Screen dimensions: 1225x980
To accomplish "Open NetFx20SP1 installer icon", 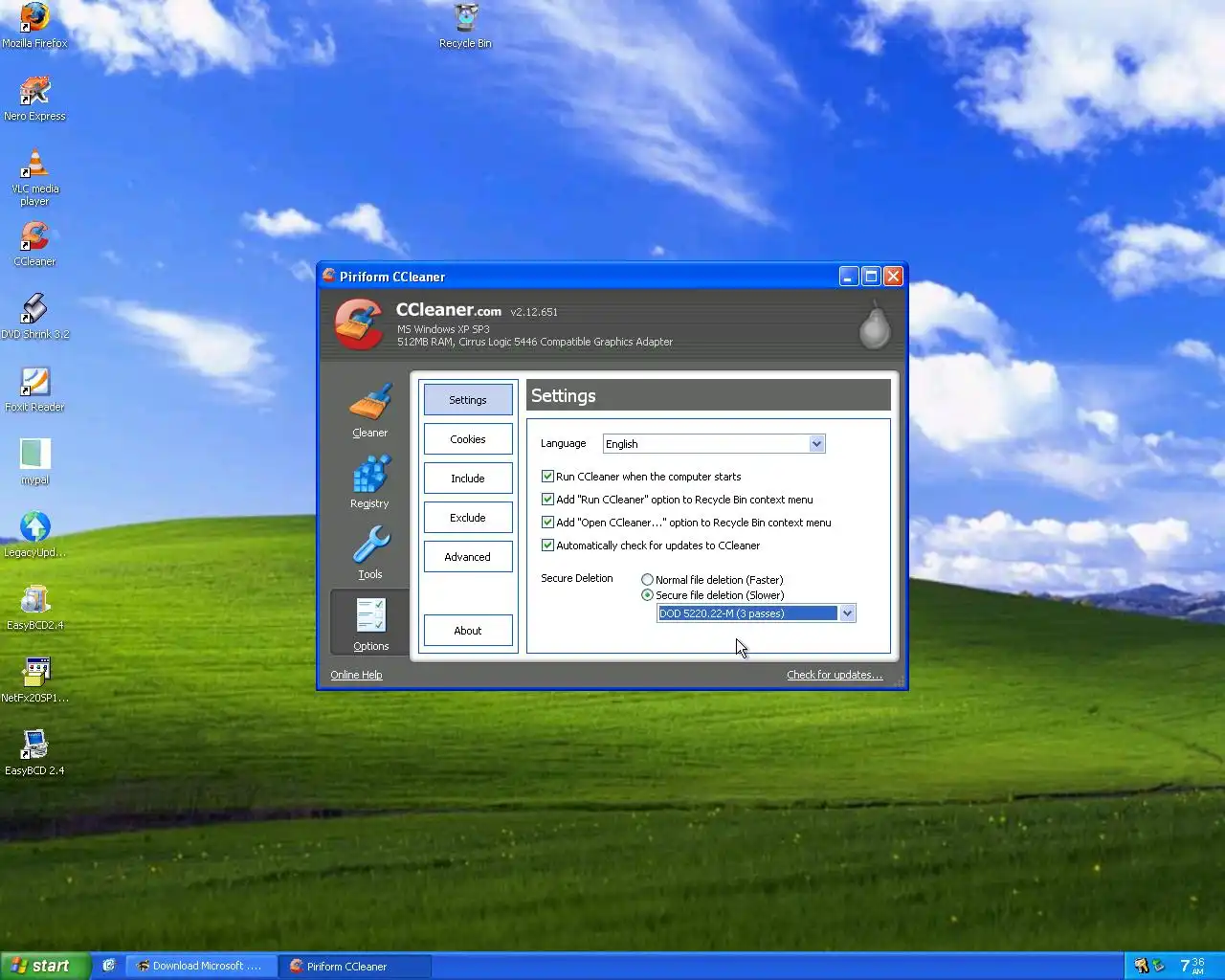I will click(x=34, y=680).
